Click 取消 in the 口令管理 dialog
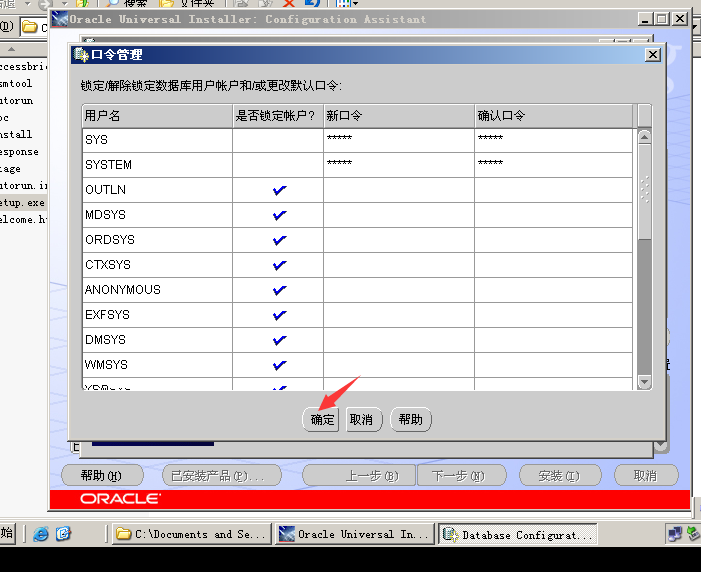This screenshot has width=701, height=572. coord(364,419)
